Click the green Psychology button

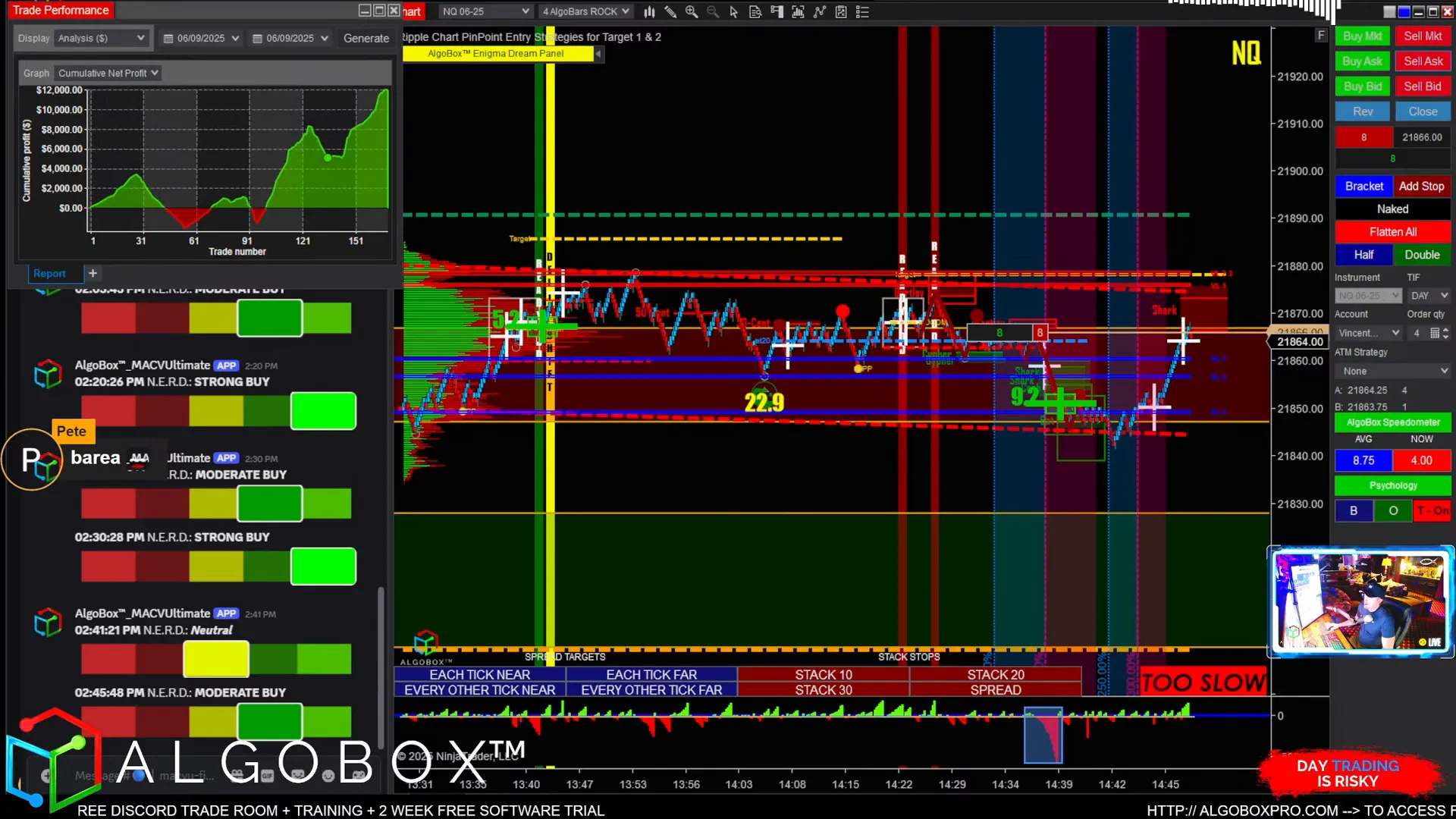[x=1392, y=485]
